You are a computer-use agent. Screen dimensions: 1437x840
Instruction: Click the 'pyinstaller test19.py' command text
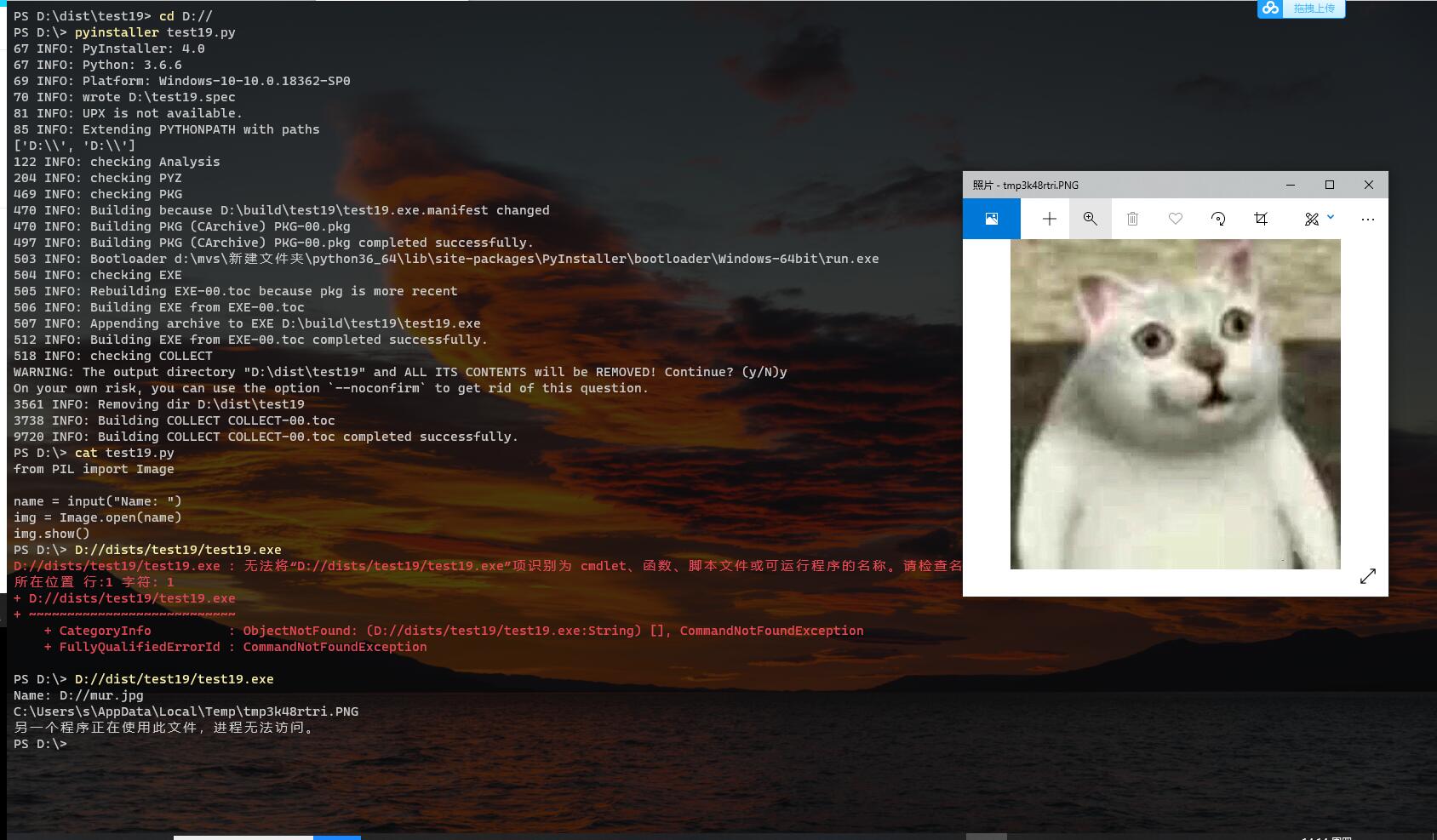pos(155,32)
